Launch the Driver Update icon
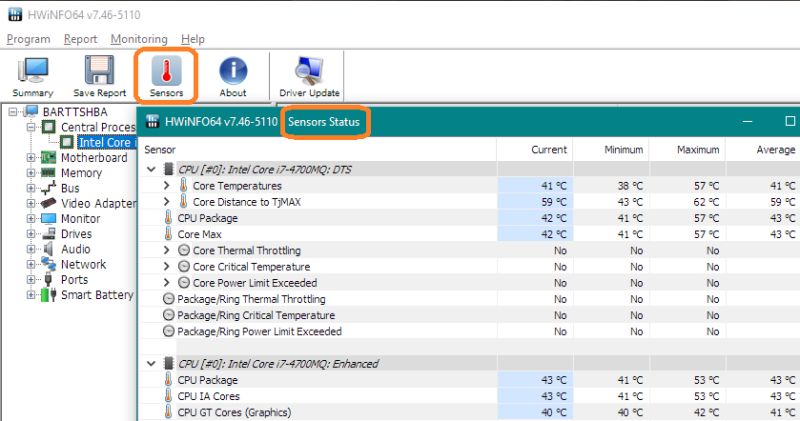This screenshot has height=421, width=800. 309,70
